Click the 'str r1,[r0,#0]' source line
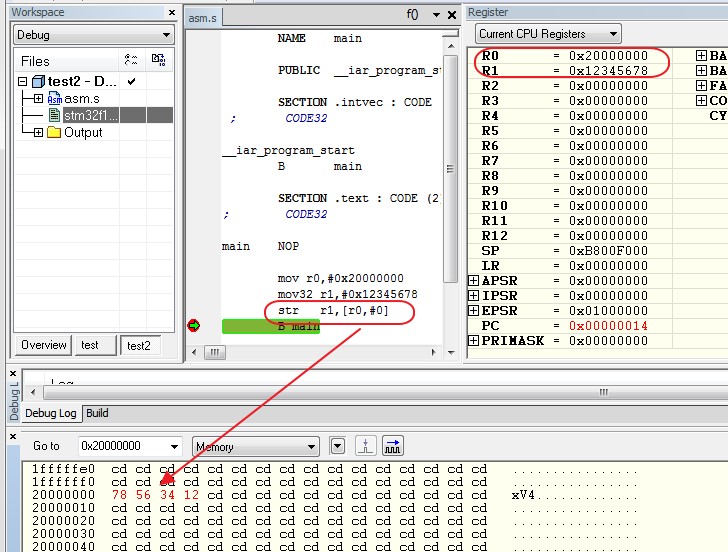This screenshot has height=552, width=728. (333, 310)
